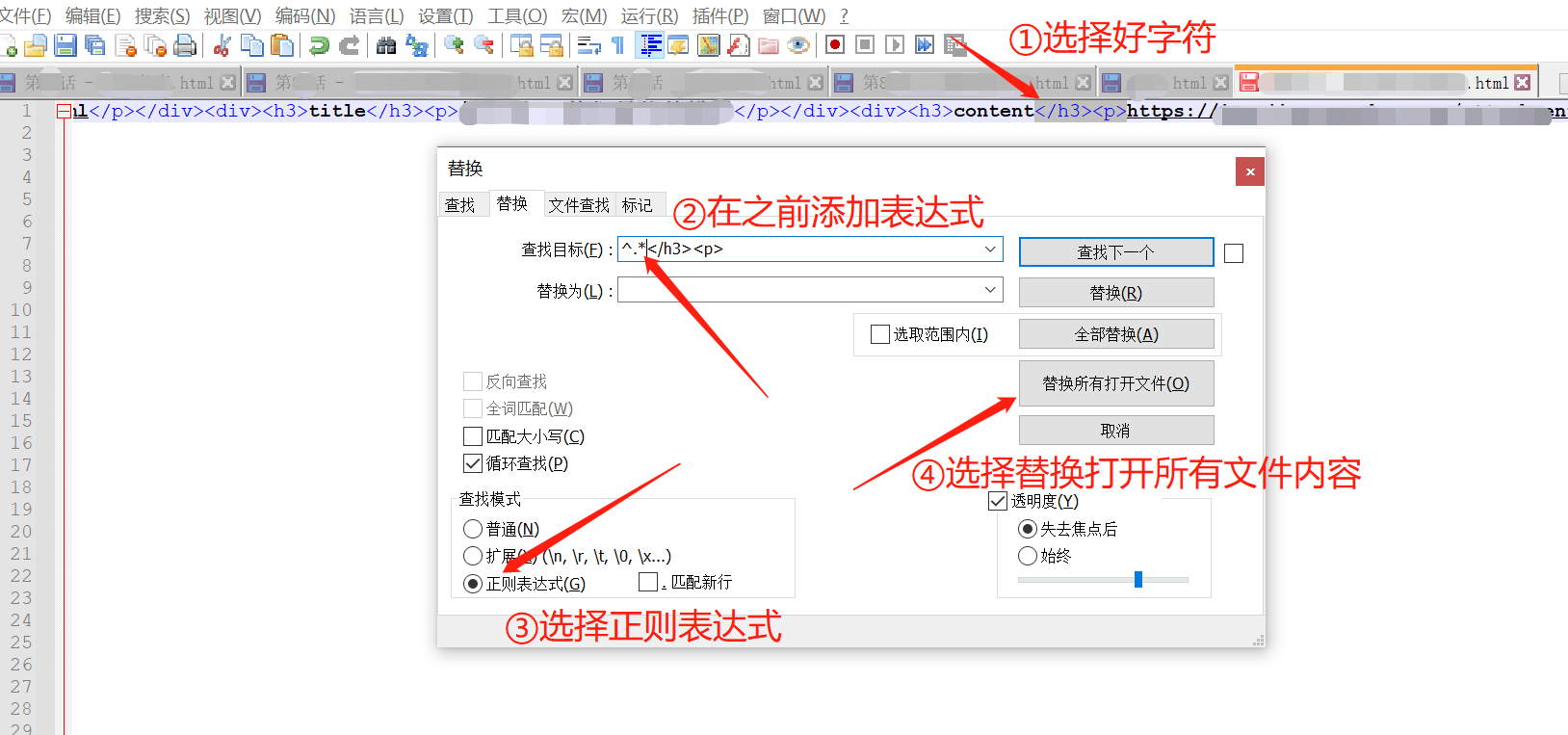The width and height of the screenshot is (1568, 735).
Task: Toggle Show all characters pilcrow icon
Action: (618, 45)
